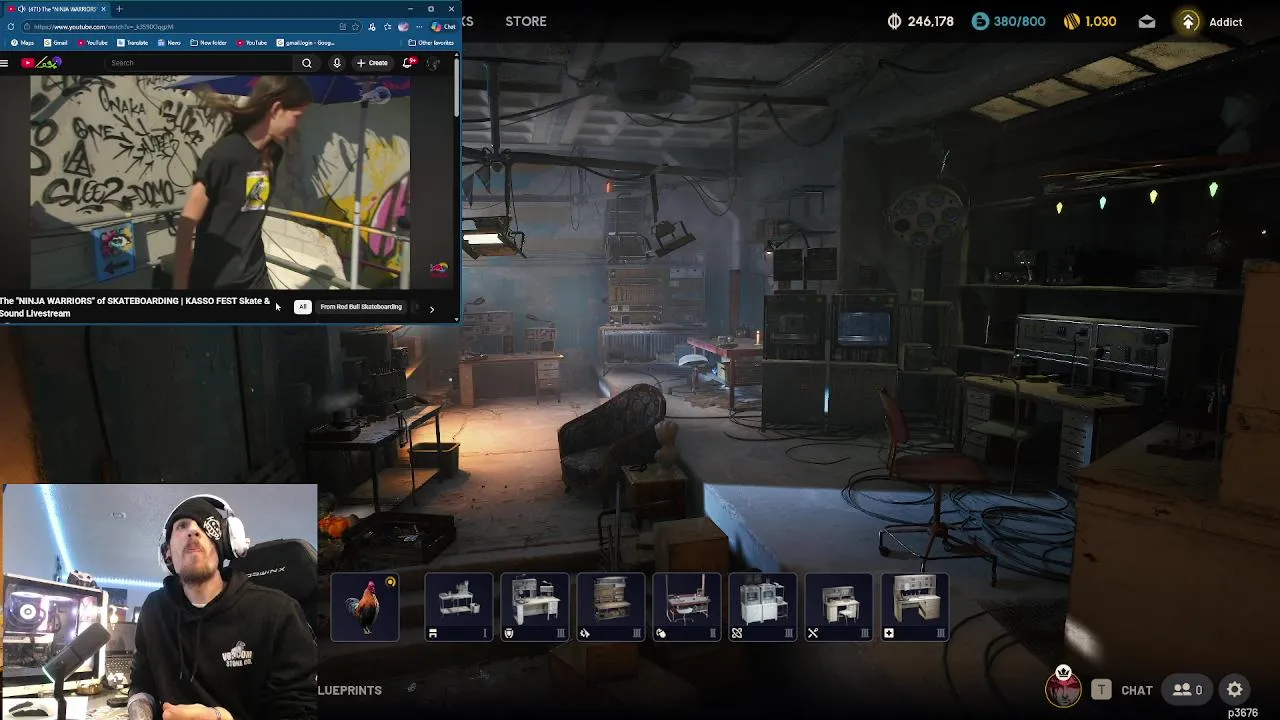Viewport: 1280px width, 720px height.
Task: Open the crossed-tools utility station card
Action: pyautogui.click(x=839, y=607)
